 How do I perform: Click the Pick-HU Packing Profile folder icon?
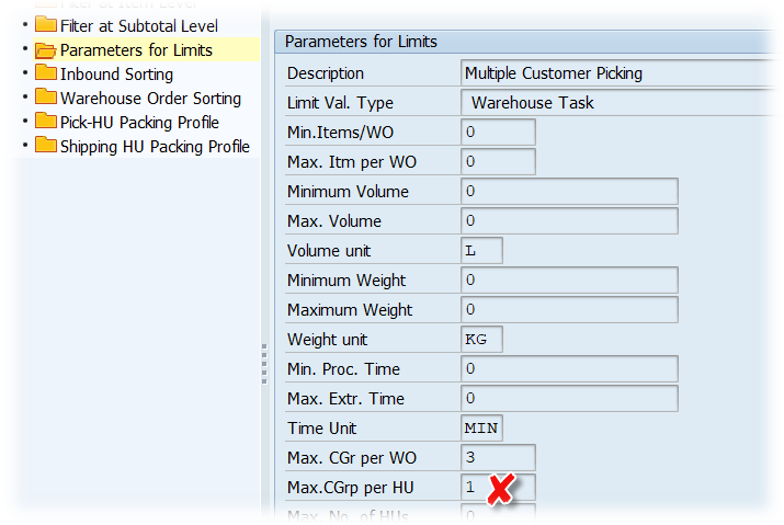[46, 121]
